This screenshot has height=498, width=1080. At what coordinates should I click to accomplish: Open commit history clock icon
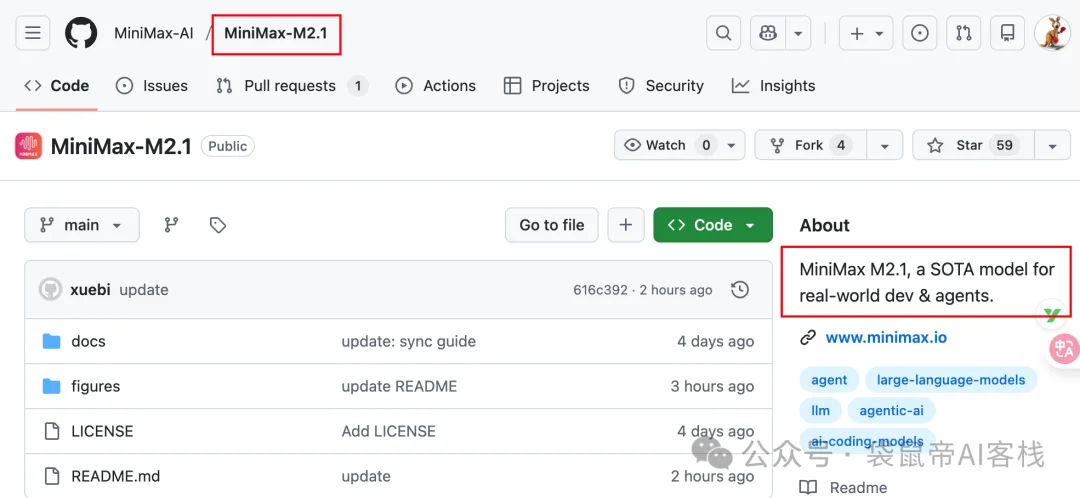740,290
